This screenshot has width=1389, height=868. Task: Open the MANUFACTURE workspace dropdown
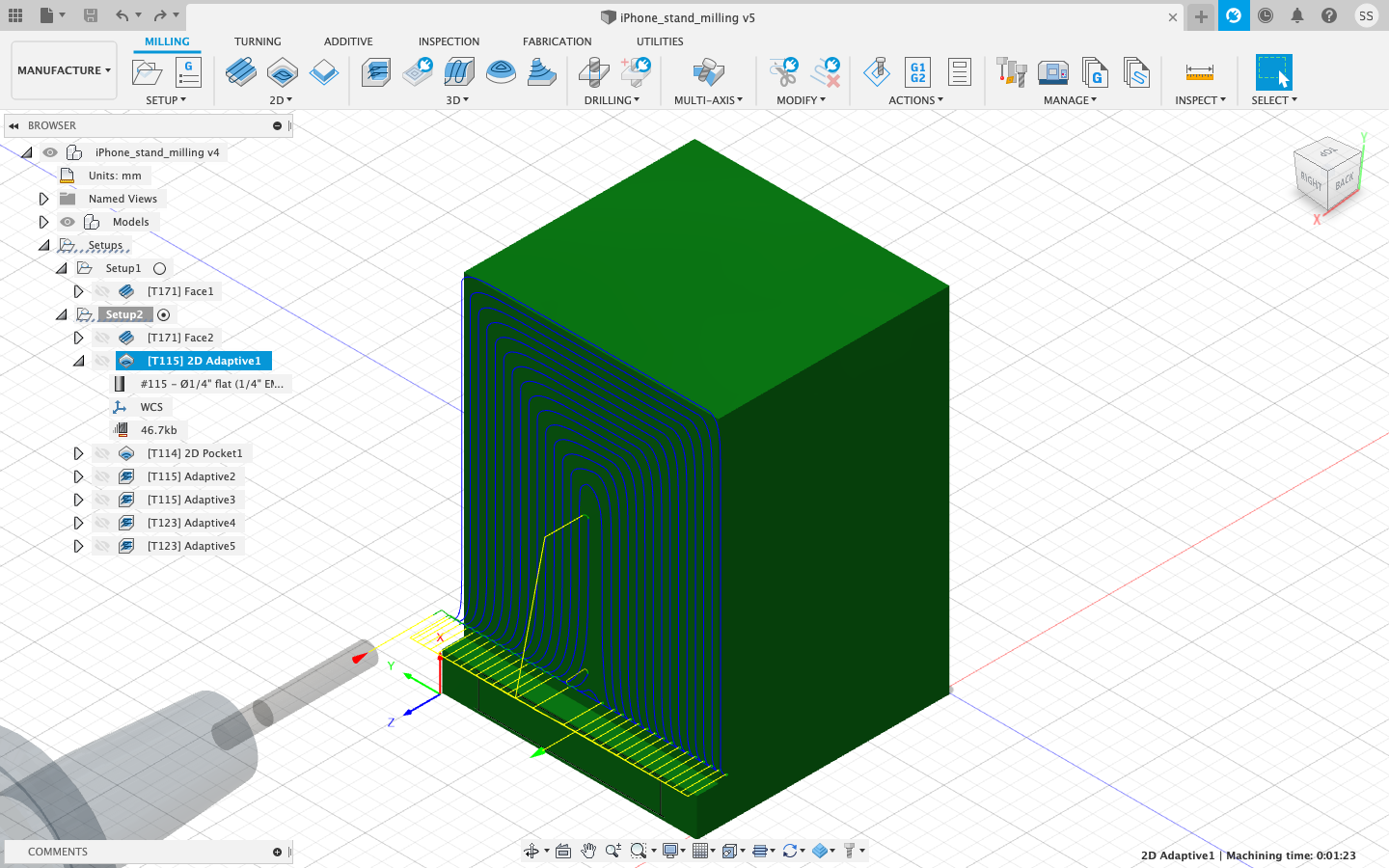click(x=64, y=70)
